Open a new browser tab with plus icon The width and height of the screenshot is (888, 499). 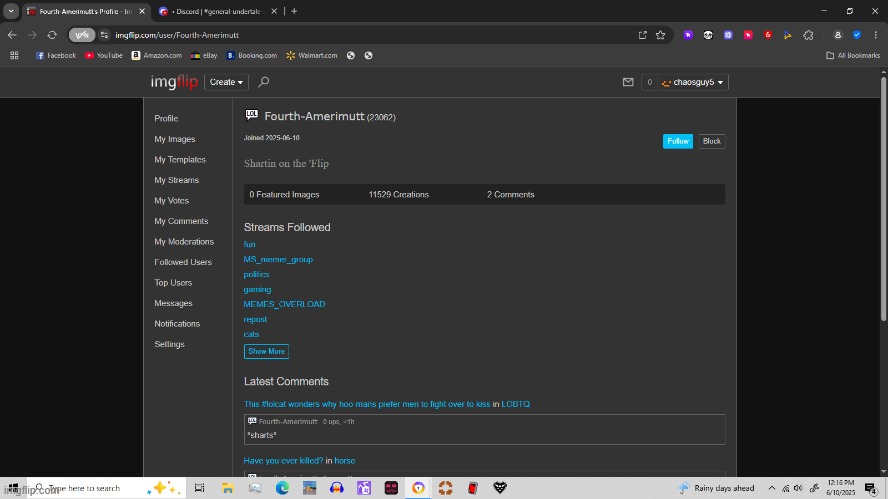pyautogui.click(x=294, y=11)
